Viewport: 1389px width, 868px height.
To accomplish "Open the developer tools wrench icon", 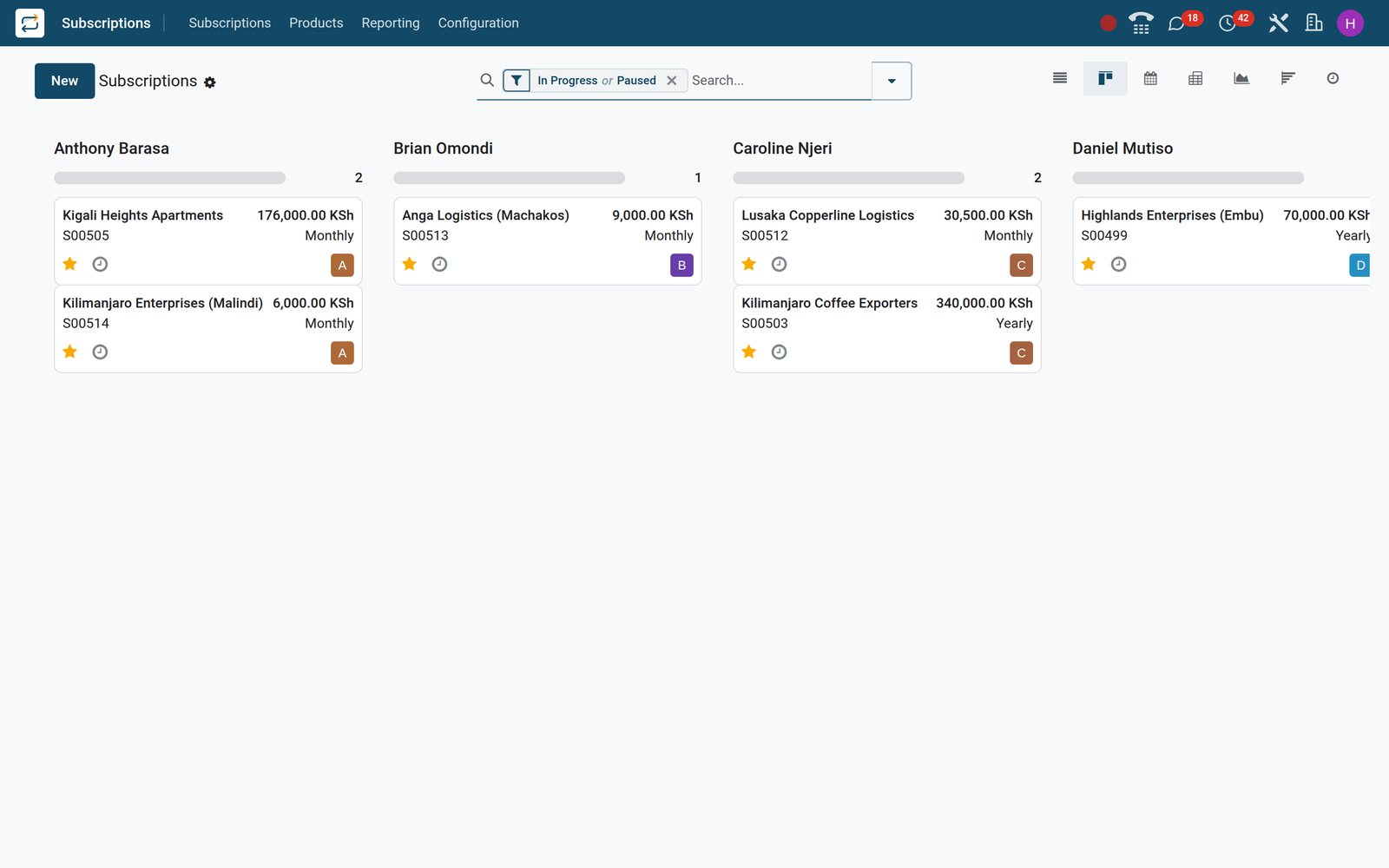I will pos(1278,23).
